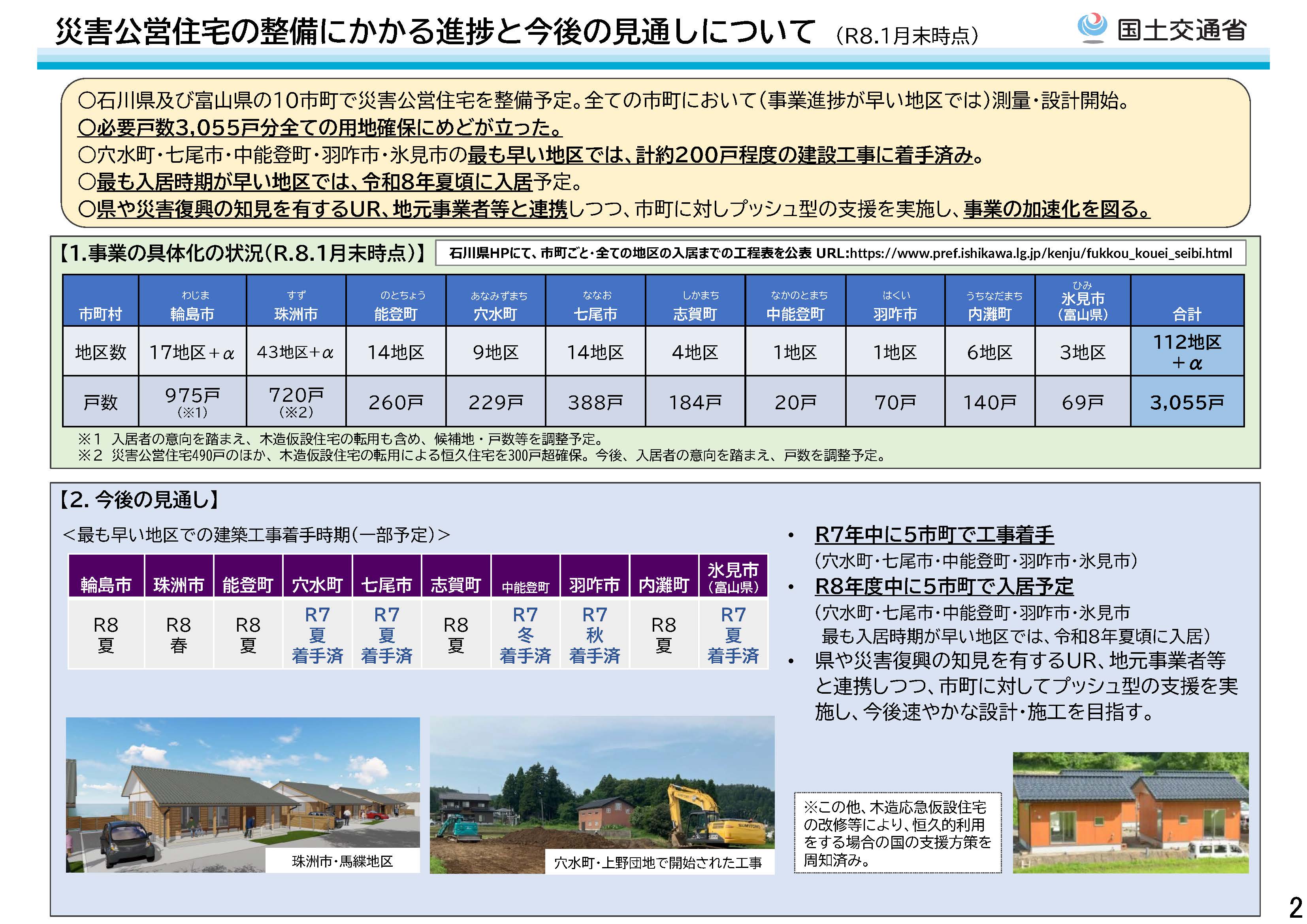Click the R7年中に5市町で工事着手 heading
Viewport: 1307px width, 924px height.
(x=934, y=534)
